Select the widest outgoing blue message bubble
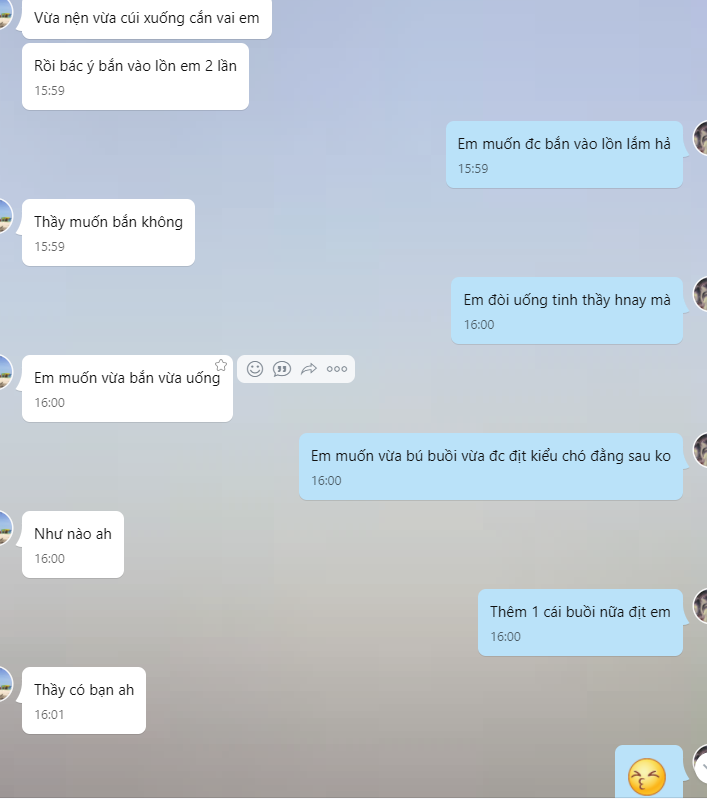 point(491,466)
